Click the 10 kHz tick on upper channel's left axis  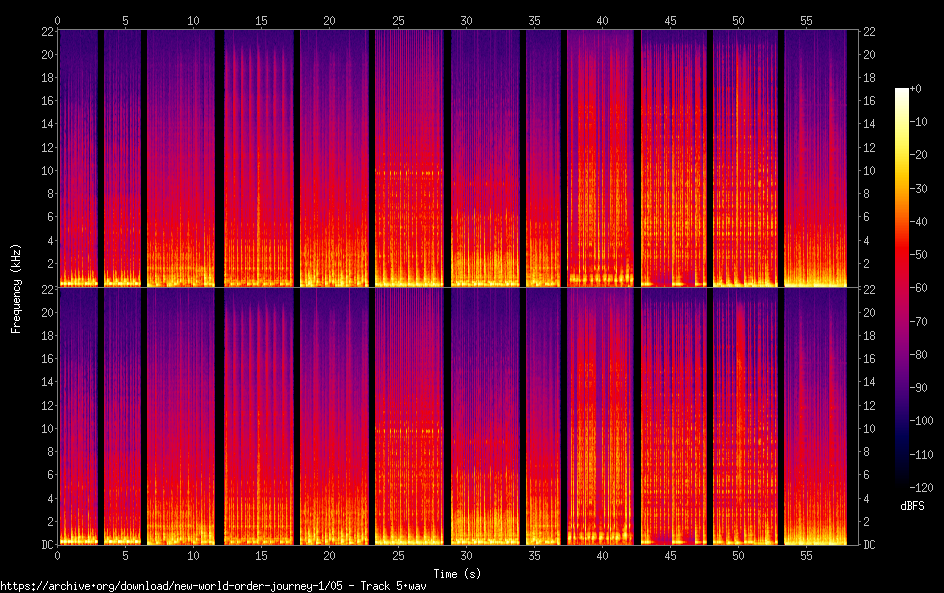pyautogui.click(x=46, y=171)
